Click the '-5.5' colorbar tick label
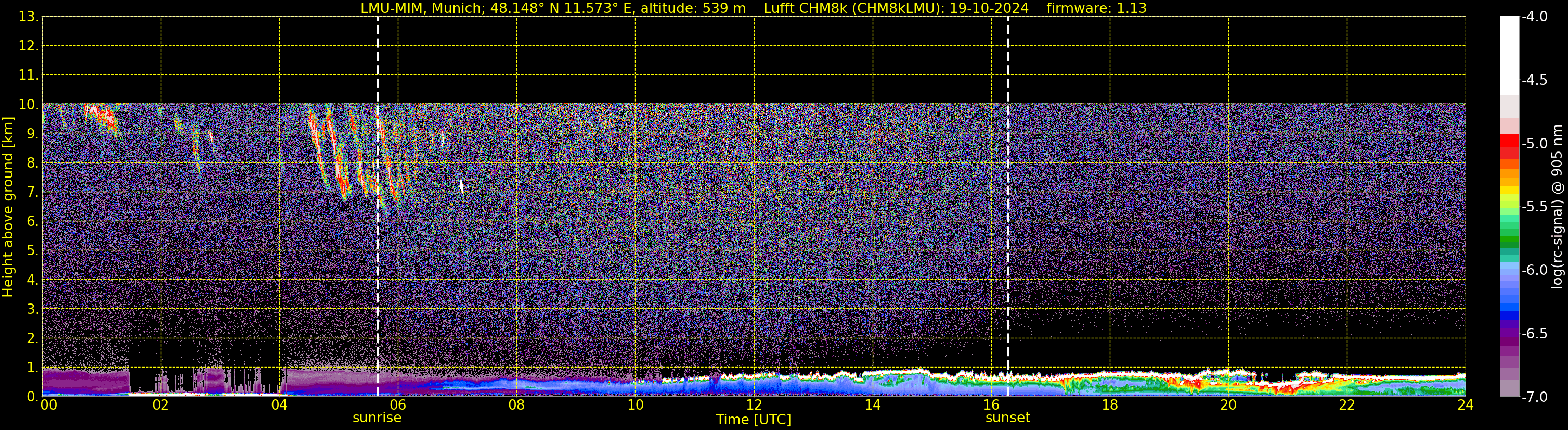Screen dimensions: 1568x430 (1534, 207)
